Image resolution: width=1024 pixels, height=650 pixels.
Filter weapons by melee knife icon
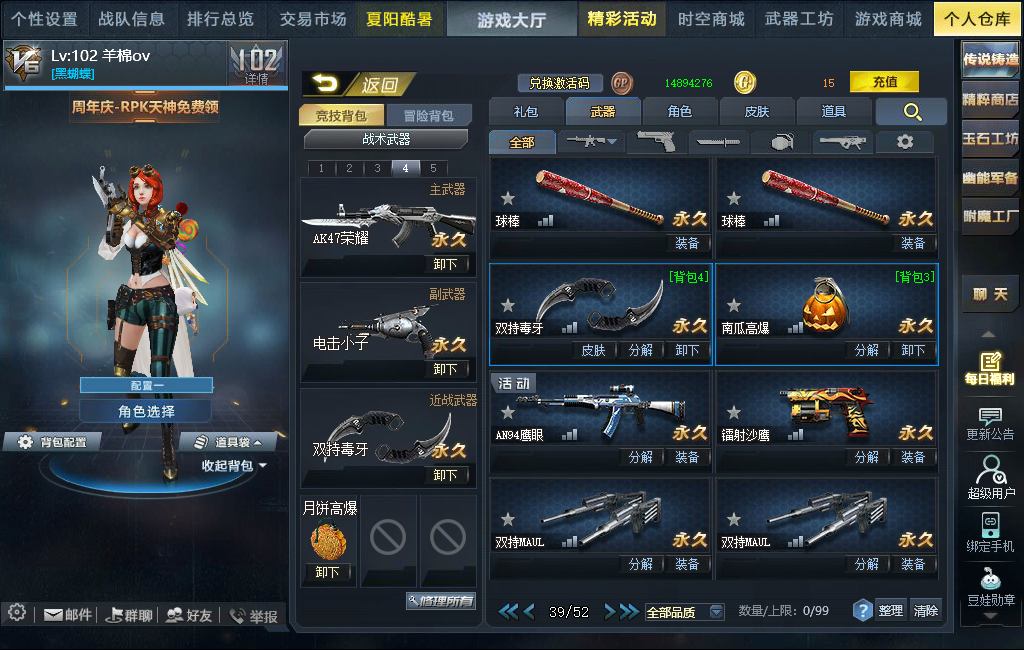point(717,141)
